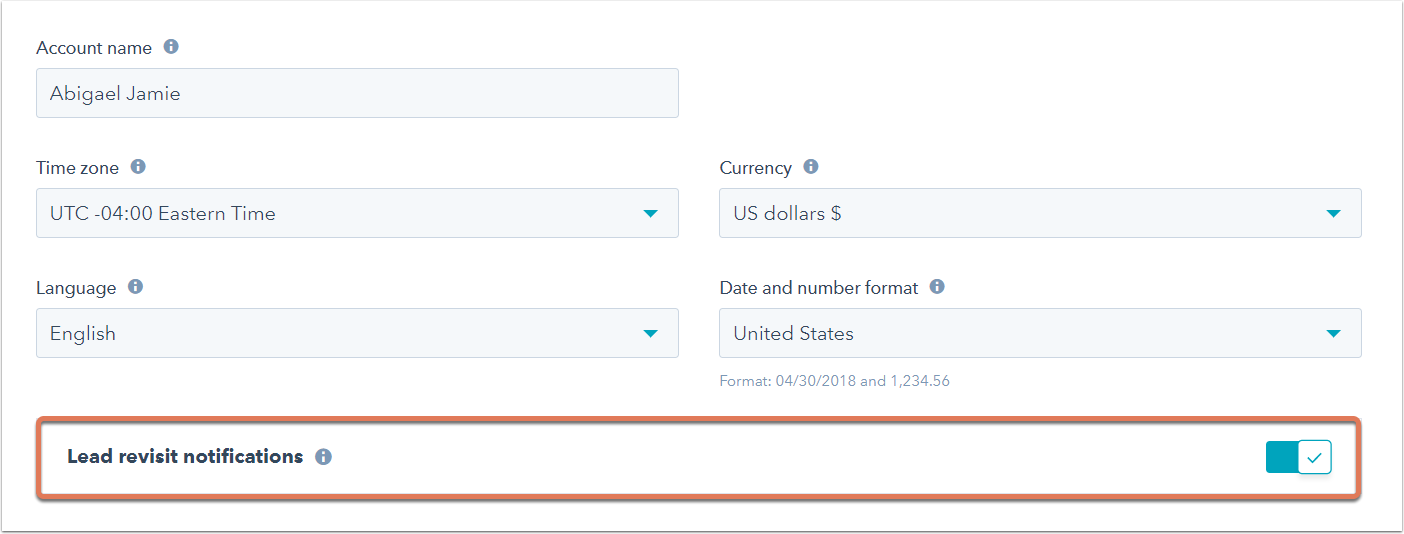The width and height of the screenshot is (1404, 534).
Task: Click the format example text under date format
Action: [834, 381]
